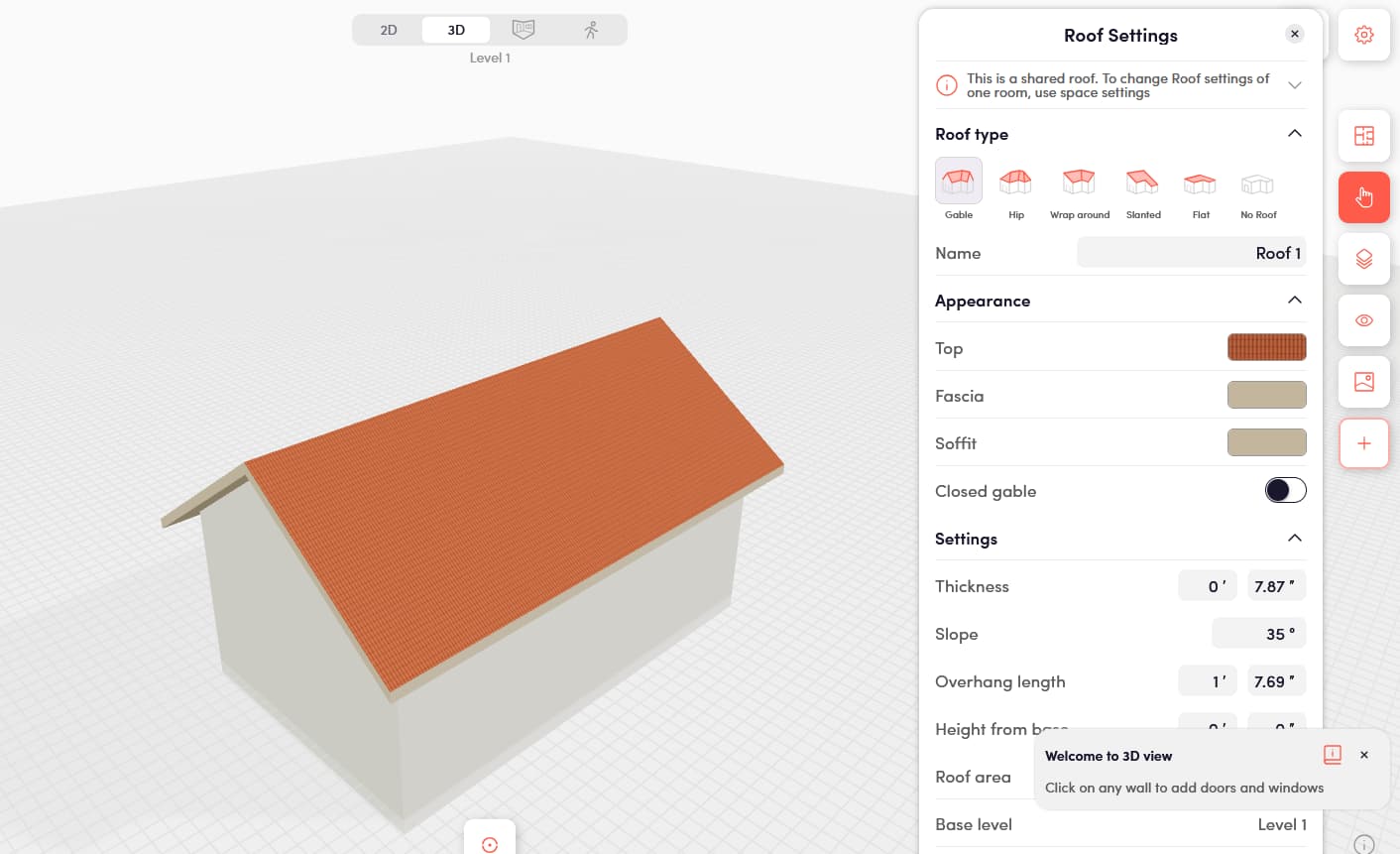Viewport: 1400px width, 854px height.
Task: Toggle the eye visibility icon
Action: click(x=1363, y=320)
